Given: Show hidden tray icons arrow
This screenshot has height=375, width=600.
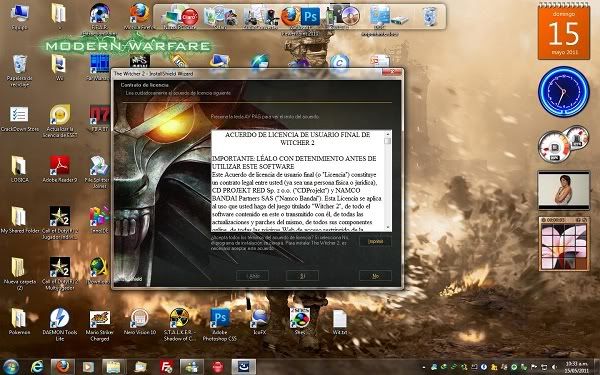Looking at the screenshot, I should pos(424,367).
